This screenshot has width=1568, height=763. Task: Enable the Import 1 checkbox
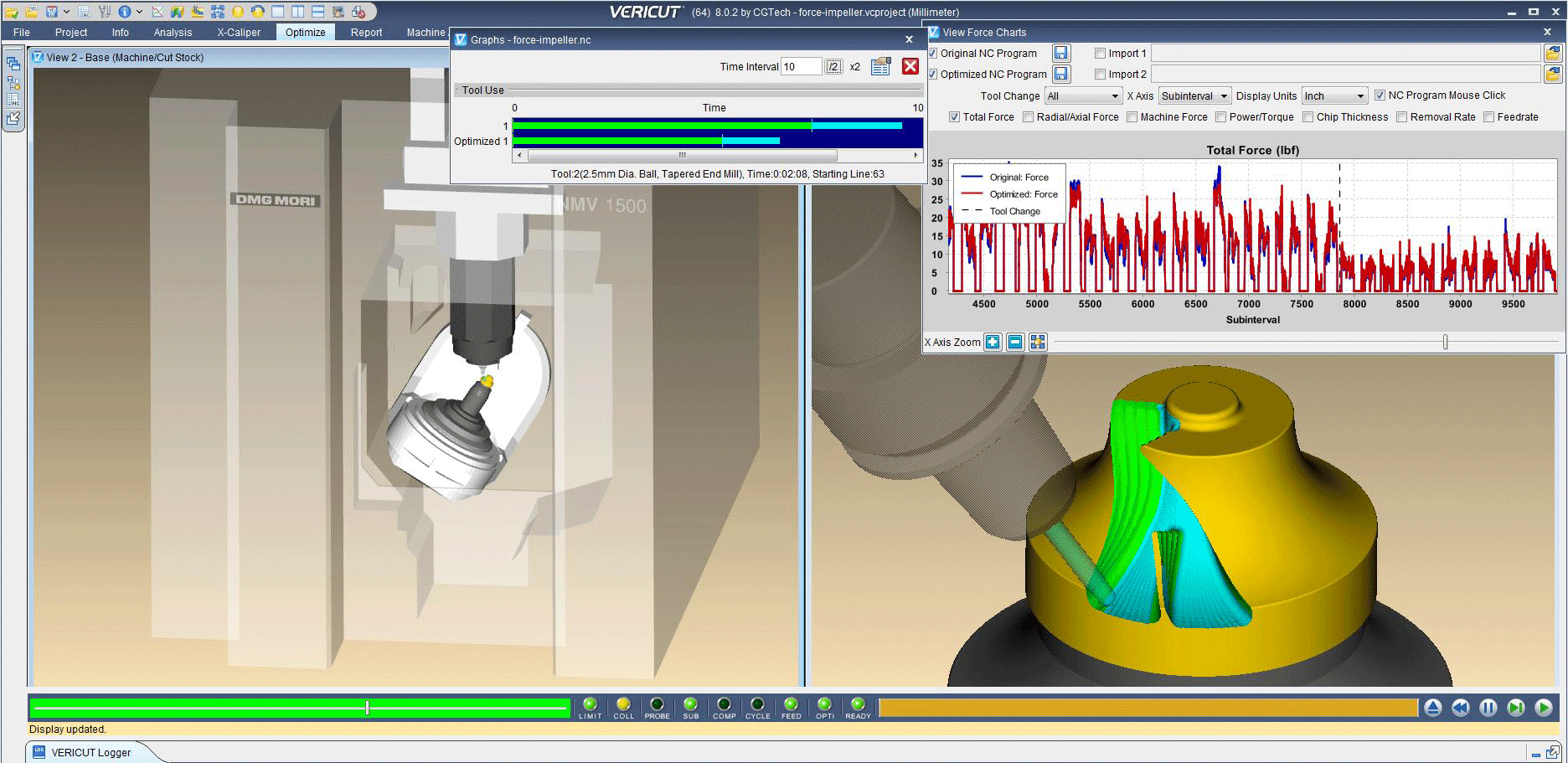point(1100,54)
